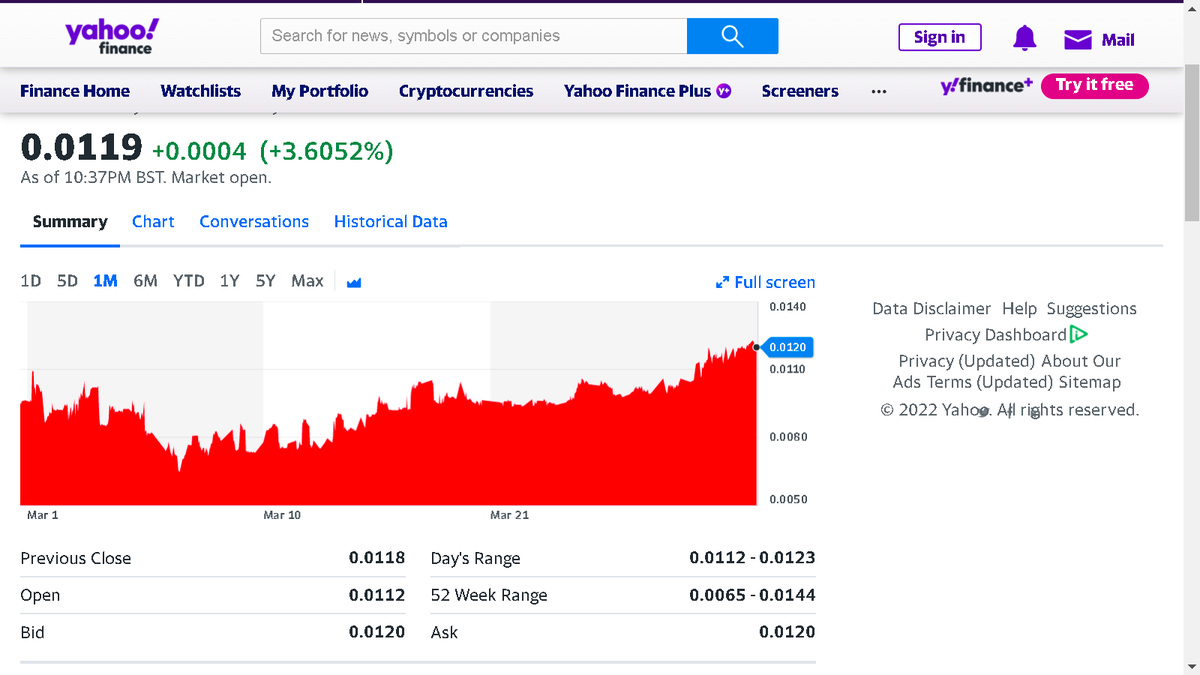Viewport: 1200px width, 675px height.
Task: Click the Data Disclaimer link
Action: [x=931, y=309]
